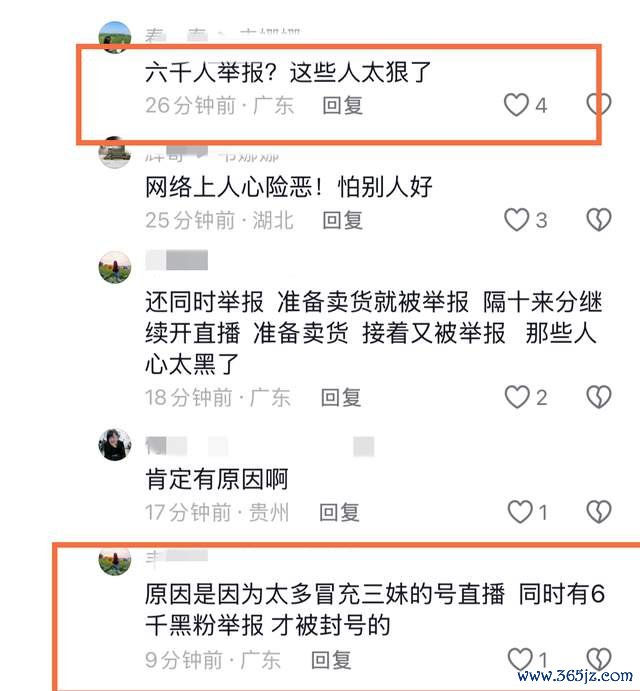
Task: Dislike the 18分钟前 comment from 广东
Action: [x=599, y=397]
